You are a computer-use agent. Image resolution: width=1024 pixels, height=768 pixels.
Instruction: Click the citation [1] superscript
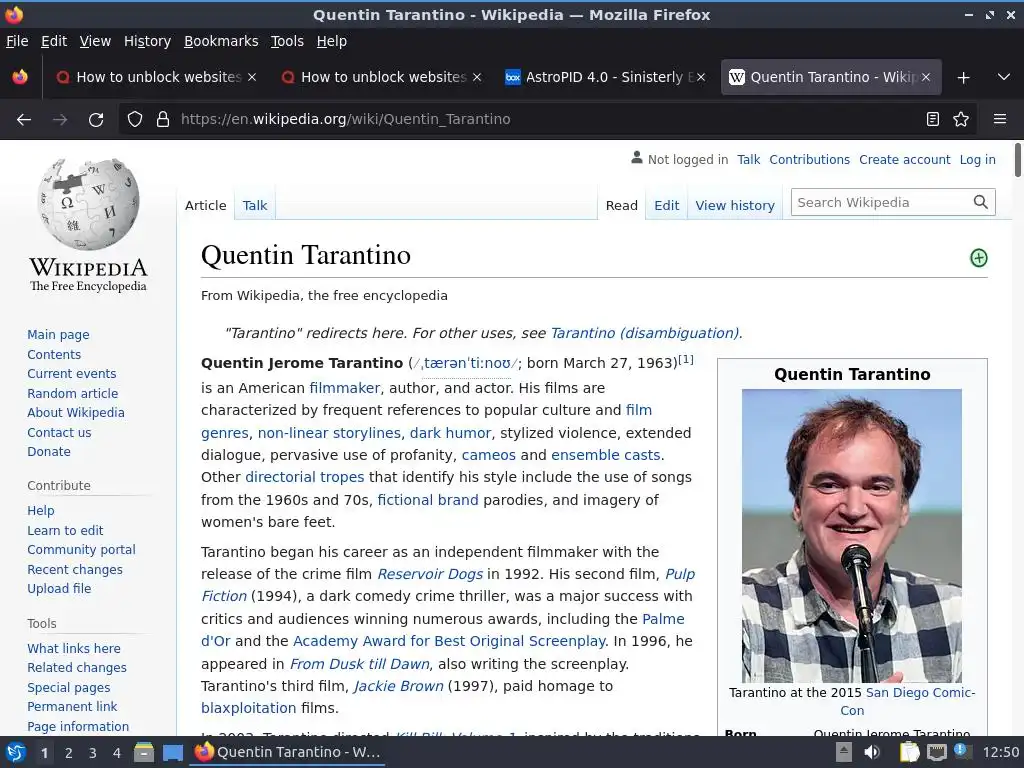coord(686,359)
